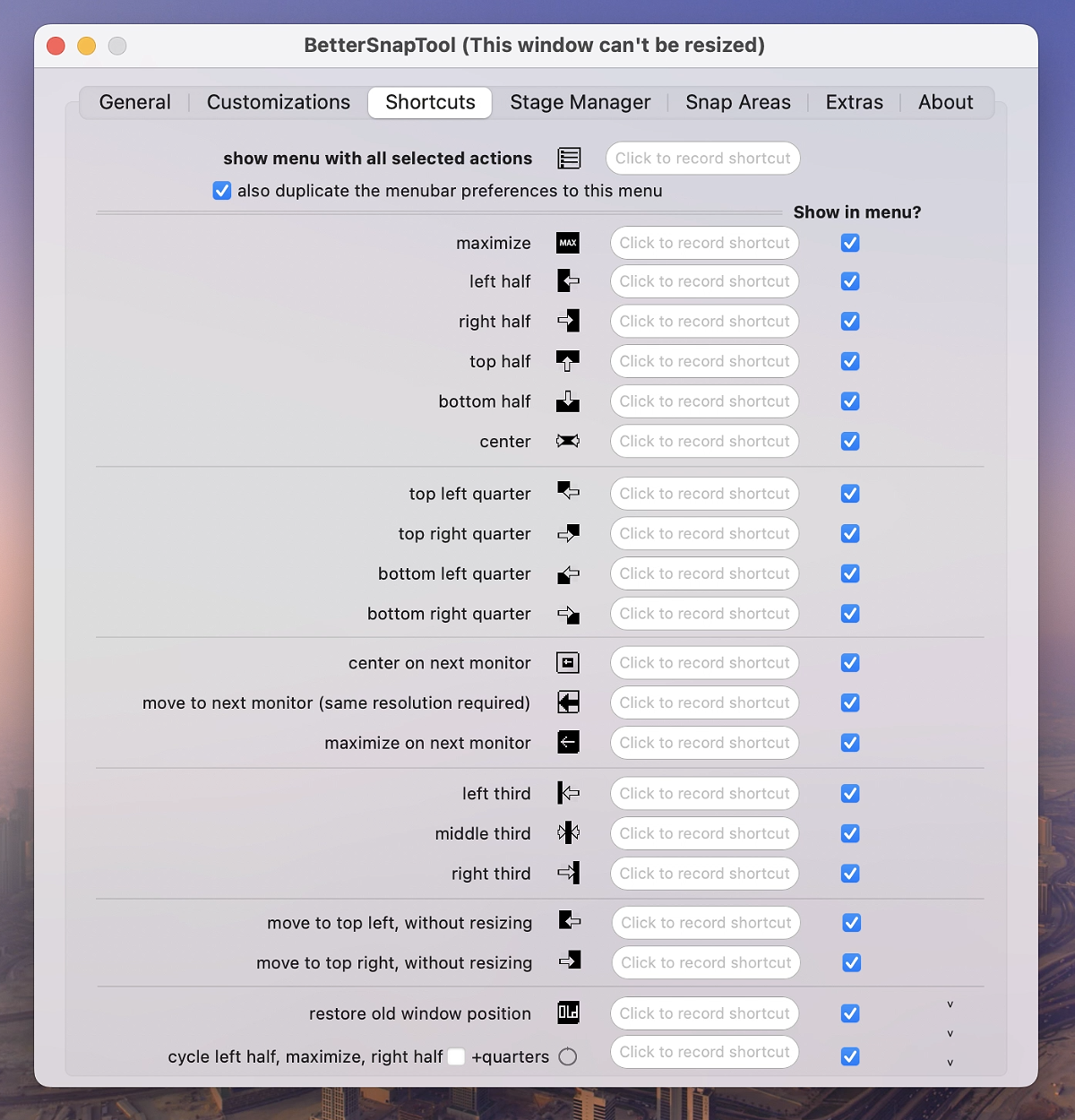Record shortcut for maximize
This screenshot has height=1120, width=1075.
705,243
